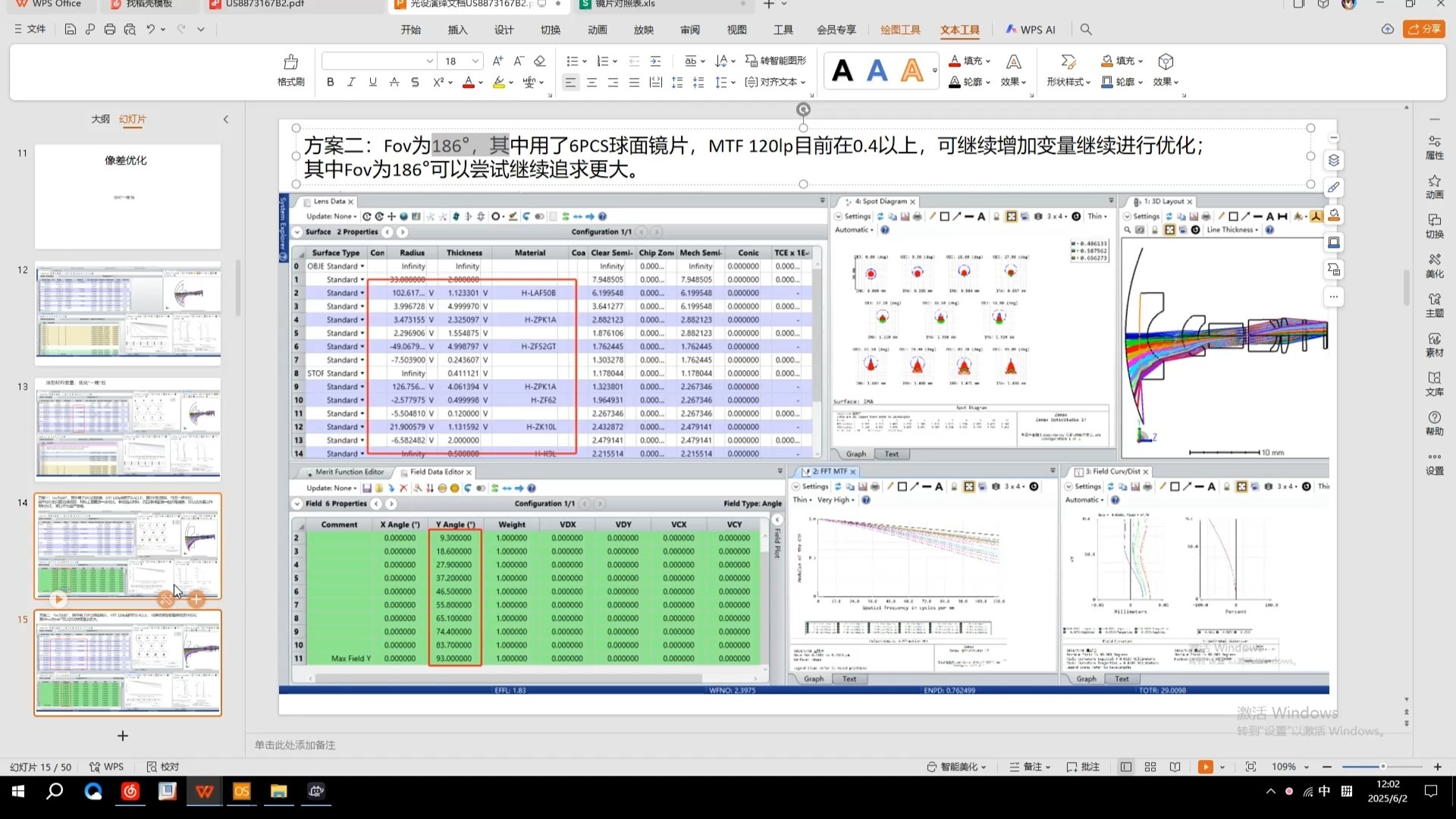Expand the font name dropdown
Image resolution: width=1456 pixels, height=819 pixels.
tap(430, 61)
